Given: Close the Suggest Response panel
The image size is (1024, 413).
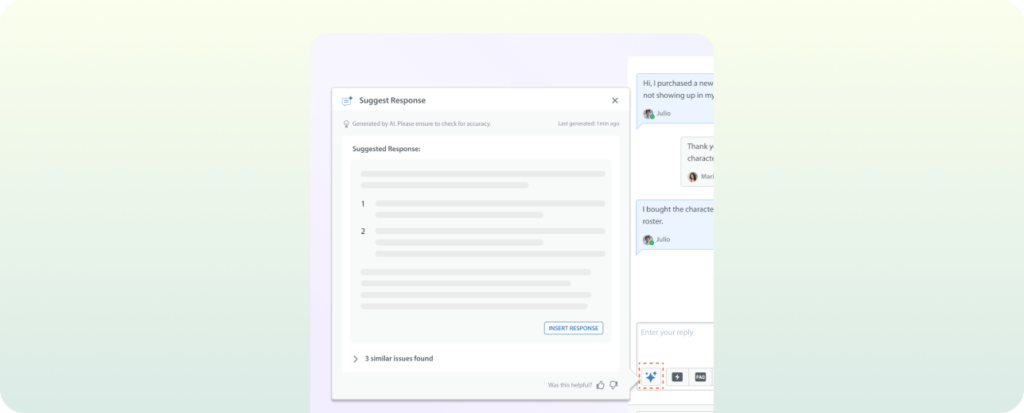Looking at the screenshot, I should pos(615,101).
